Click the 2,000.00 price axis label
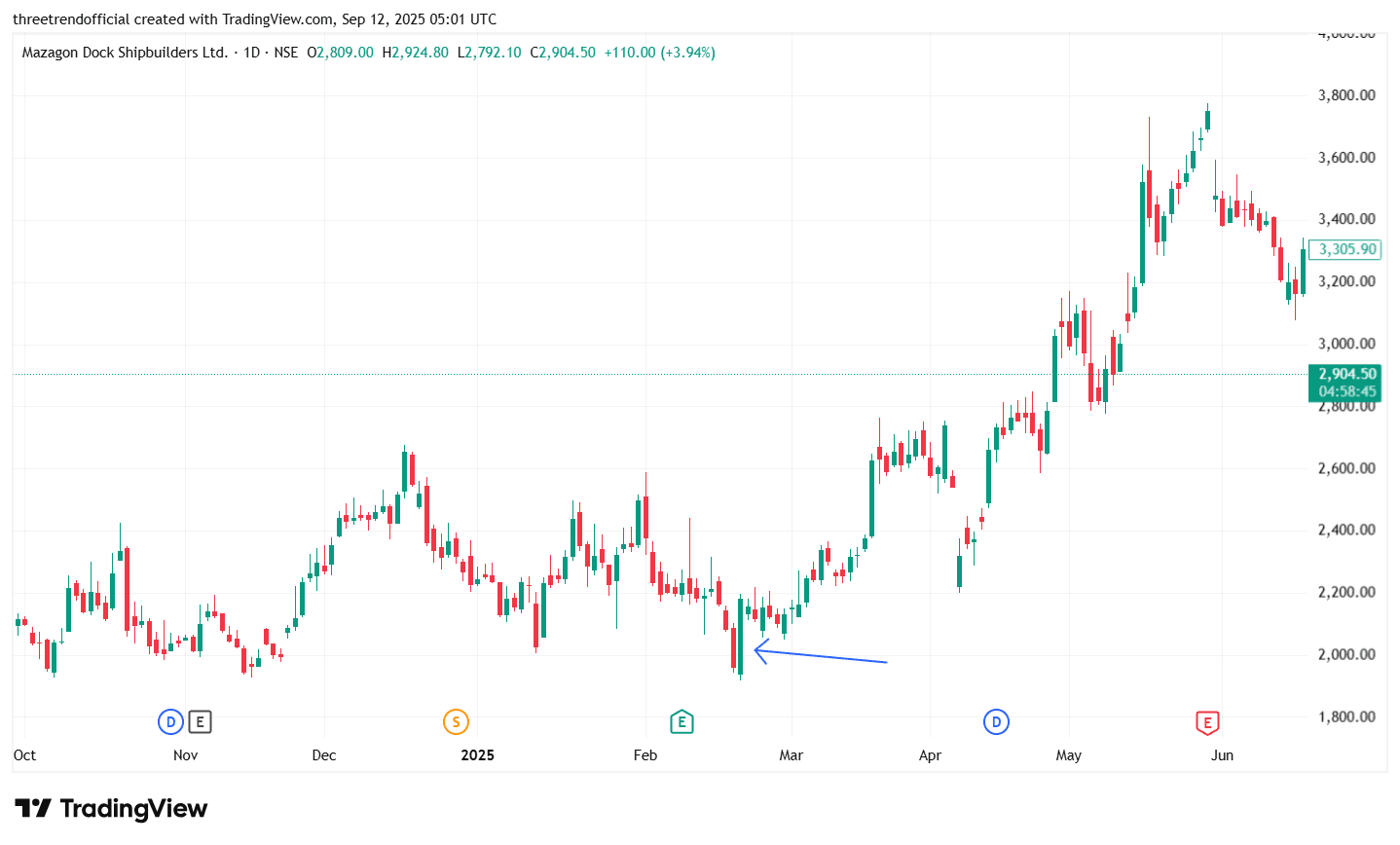1400x845 pixels. click(x=1346, y=654)
